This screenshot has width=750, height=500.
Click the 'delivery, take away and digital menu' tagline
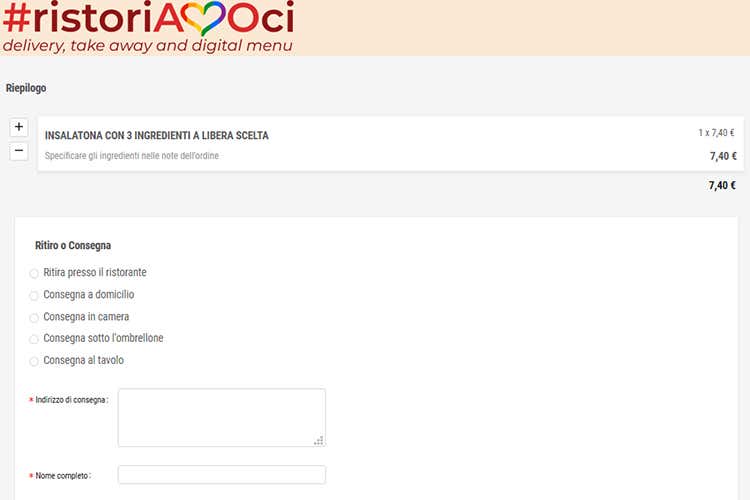pos(148,46)
